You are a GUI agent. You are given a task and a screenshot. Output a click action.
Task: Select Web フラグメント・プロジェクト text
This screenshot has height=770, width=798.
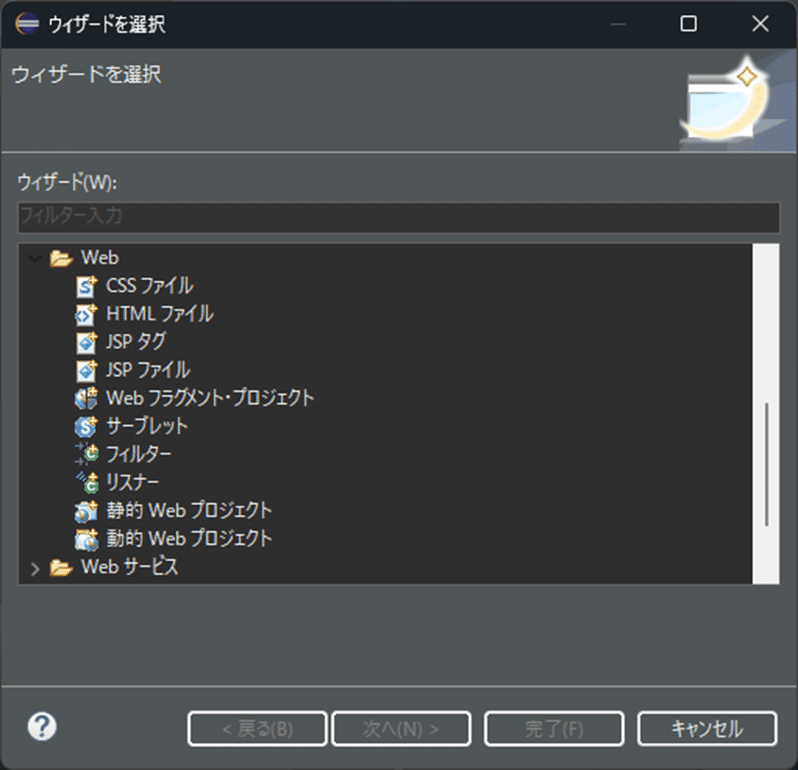pyautogui.click(x=210, y=398)
